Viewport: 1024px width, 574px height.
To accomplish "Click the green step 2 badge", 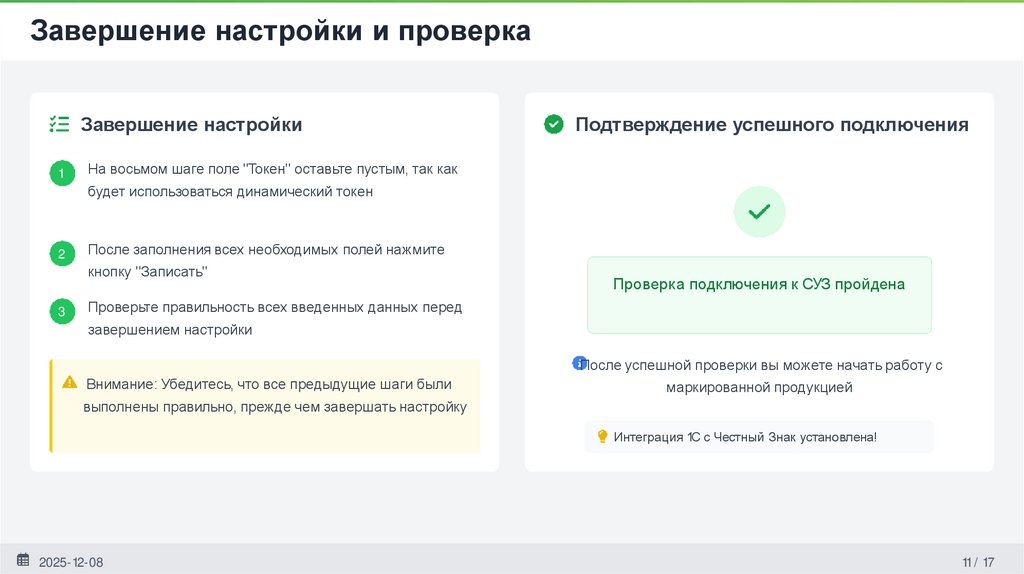I will (x=61, y=254).
